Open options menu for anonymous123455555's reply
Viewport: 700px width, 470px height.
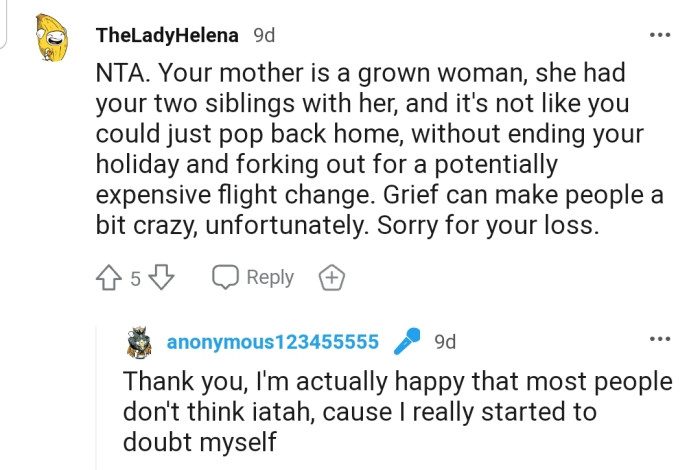[x=660, y=339]
